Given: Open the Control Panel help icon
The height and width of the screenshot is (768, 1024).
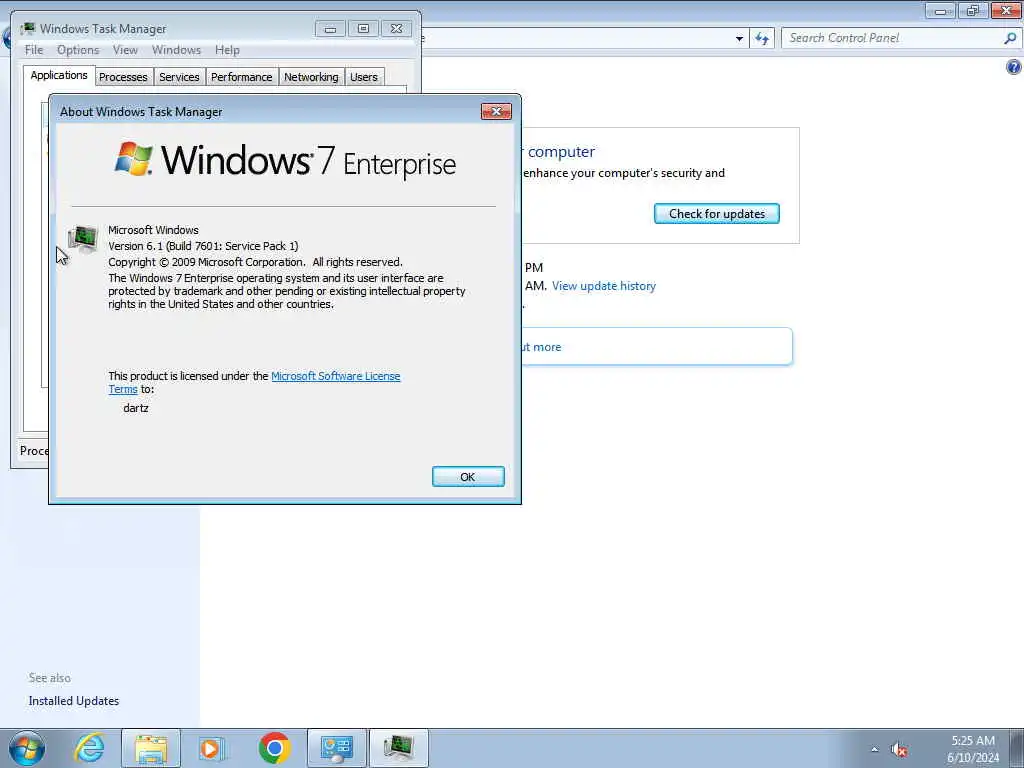Looking at the screenshot, I should tap(1014, 67).
